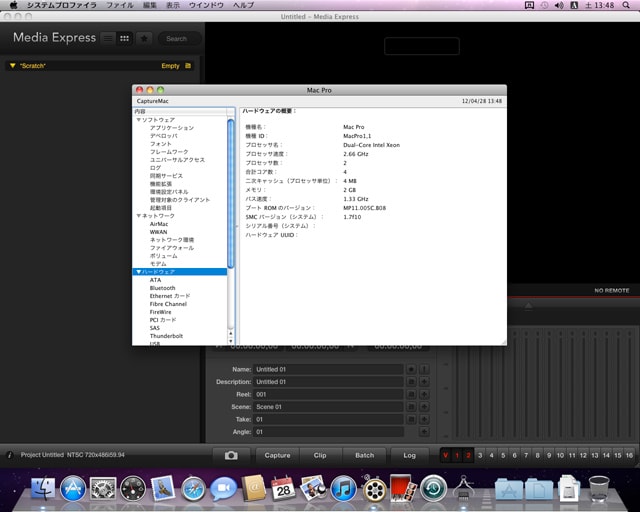The image size is (640, 512).
Task: Click the clapper icon beside Reel
Action: click(x=411, y=394)
